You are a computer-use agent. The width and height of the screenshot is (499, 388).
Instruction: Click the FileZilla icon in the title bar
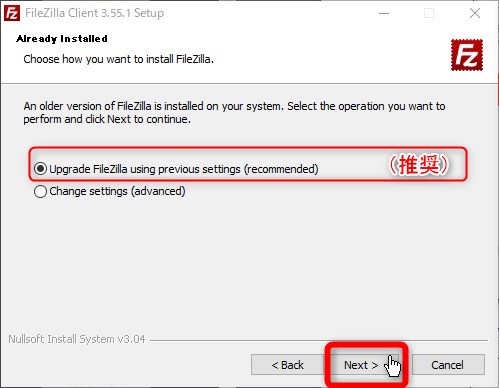tap(12, 13)
